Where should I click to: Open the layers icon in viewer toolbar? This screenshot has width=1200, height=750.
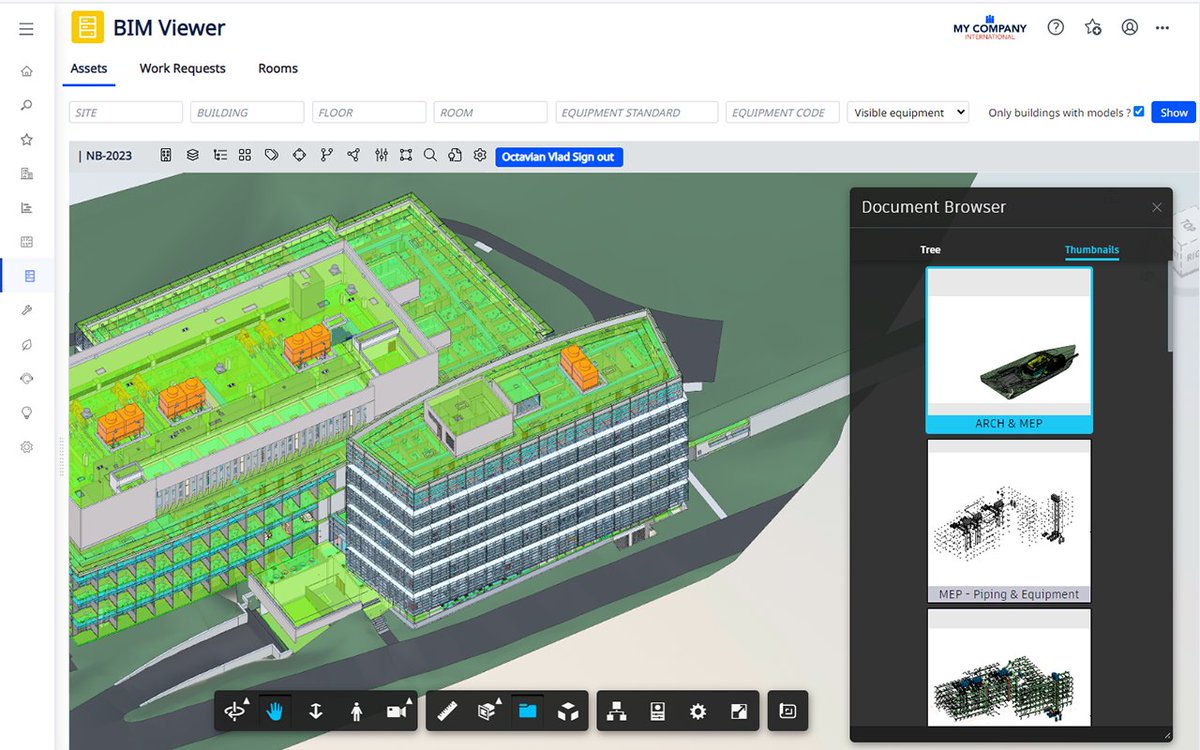(193, 156)
